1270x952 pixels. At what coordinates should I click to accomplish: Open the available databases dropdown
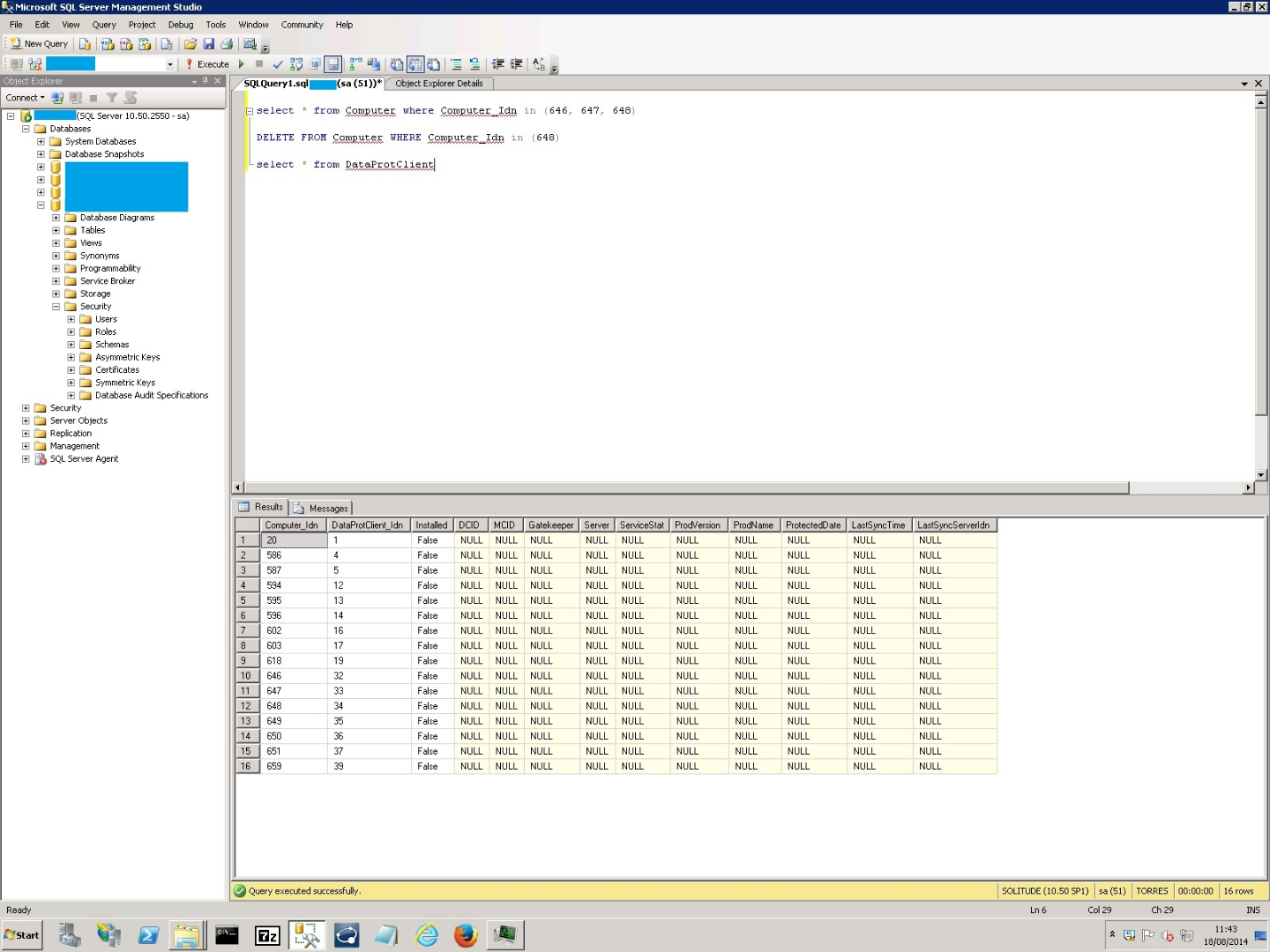click(x=169, y=63)
